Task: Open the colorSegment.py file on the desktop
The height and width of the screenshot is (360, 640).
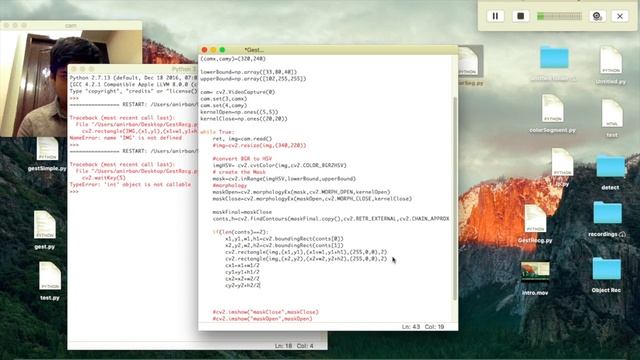Action: click(553, 114)
